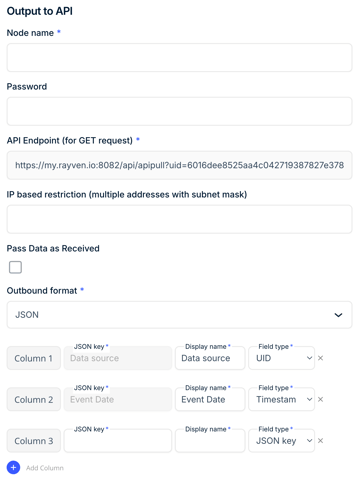Click the IP based restriction field

point(179,219)
